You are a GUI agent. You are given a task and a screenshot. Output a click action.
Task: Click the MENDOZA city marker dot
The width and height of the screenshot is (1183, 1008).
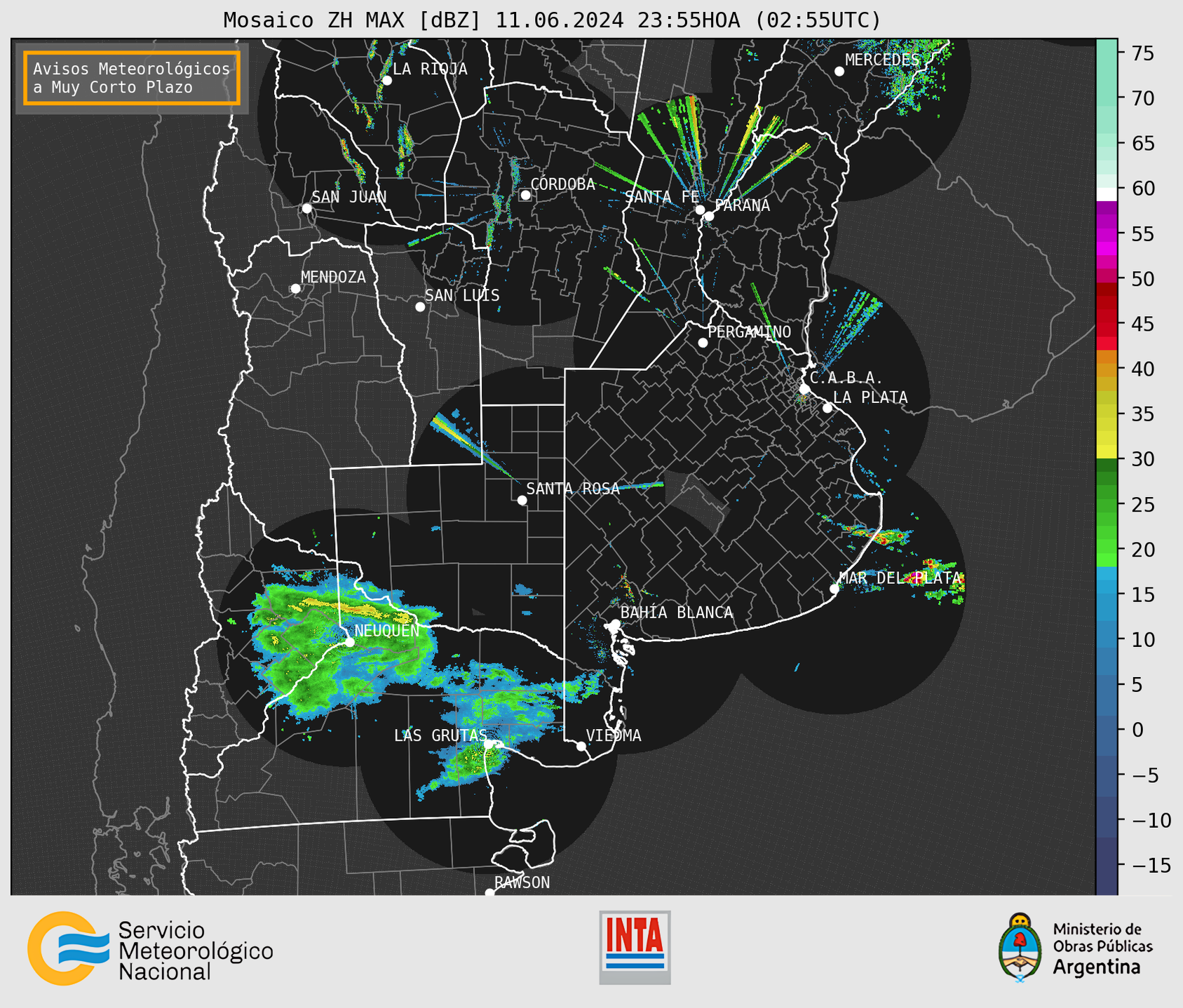[295, 289]
